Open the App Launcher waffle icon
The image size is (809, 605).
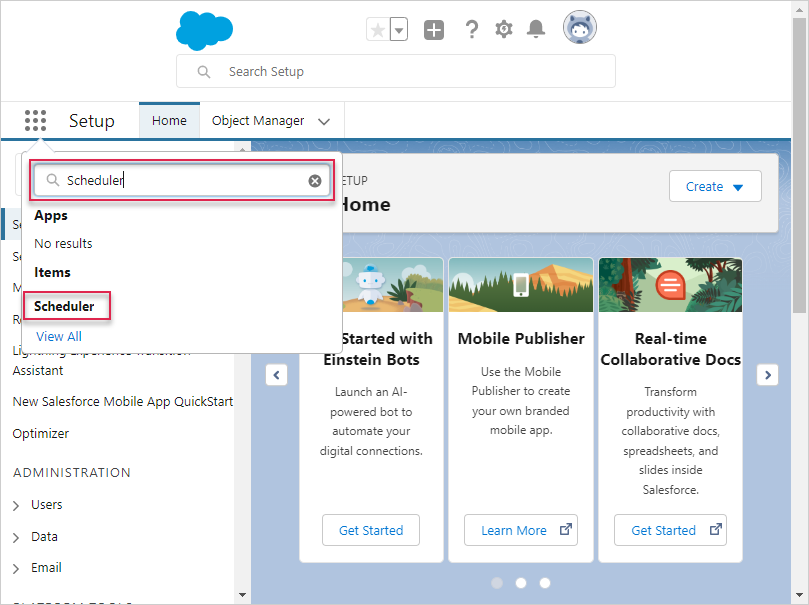pos(35,121)
